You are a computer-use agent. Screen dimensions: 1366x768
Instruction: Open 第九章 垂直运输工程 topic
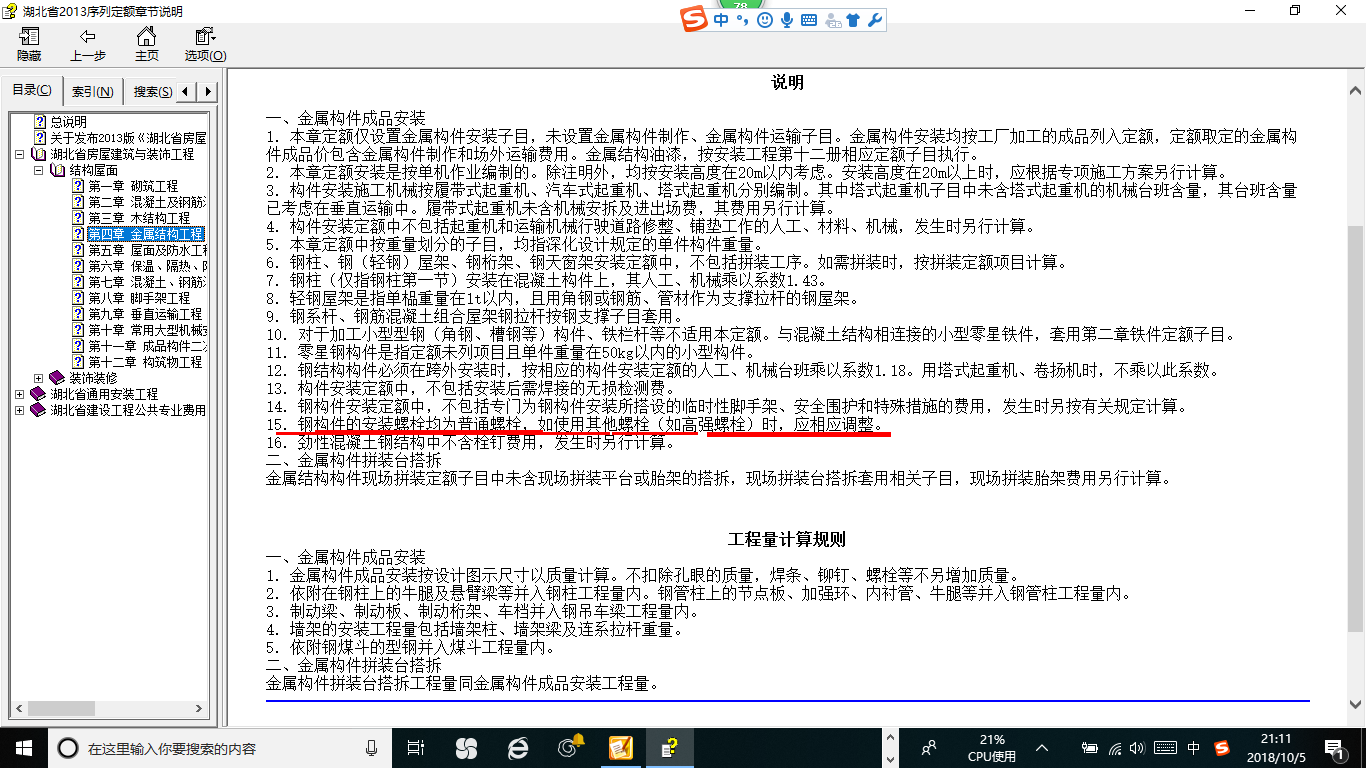145,314
